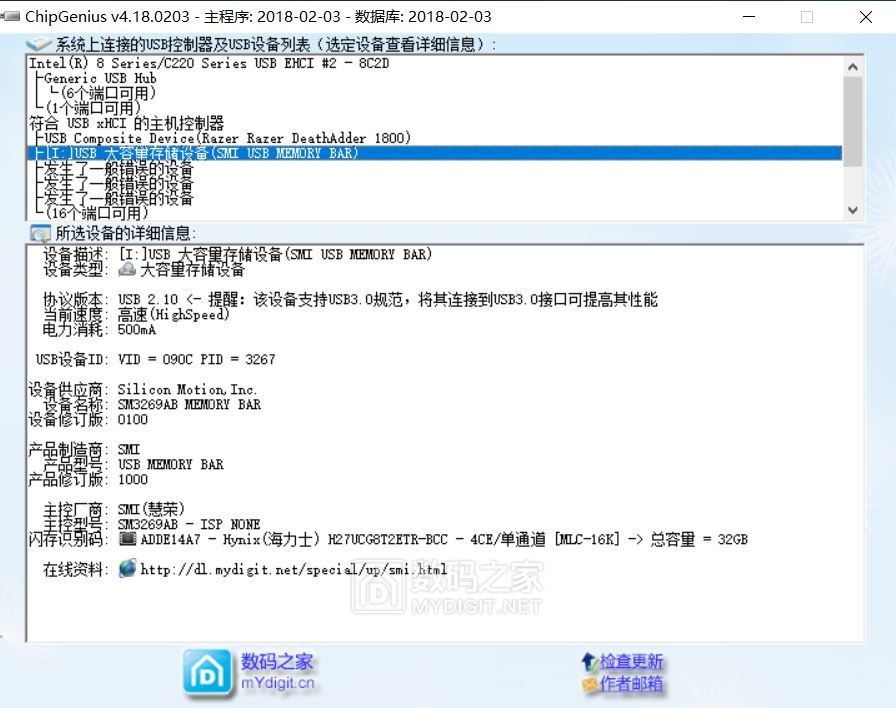This screenshot has height=708, width=896.
Task: Select the Razer DeathAdder 1800 composite device
Action: pyautogui.click(x=227, y=138)
